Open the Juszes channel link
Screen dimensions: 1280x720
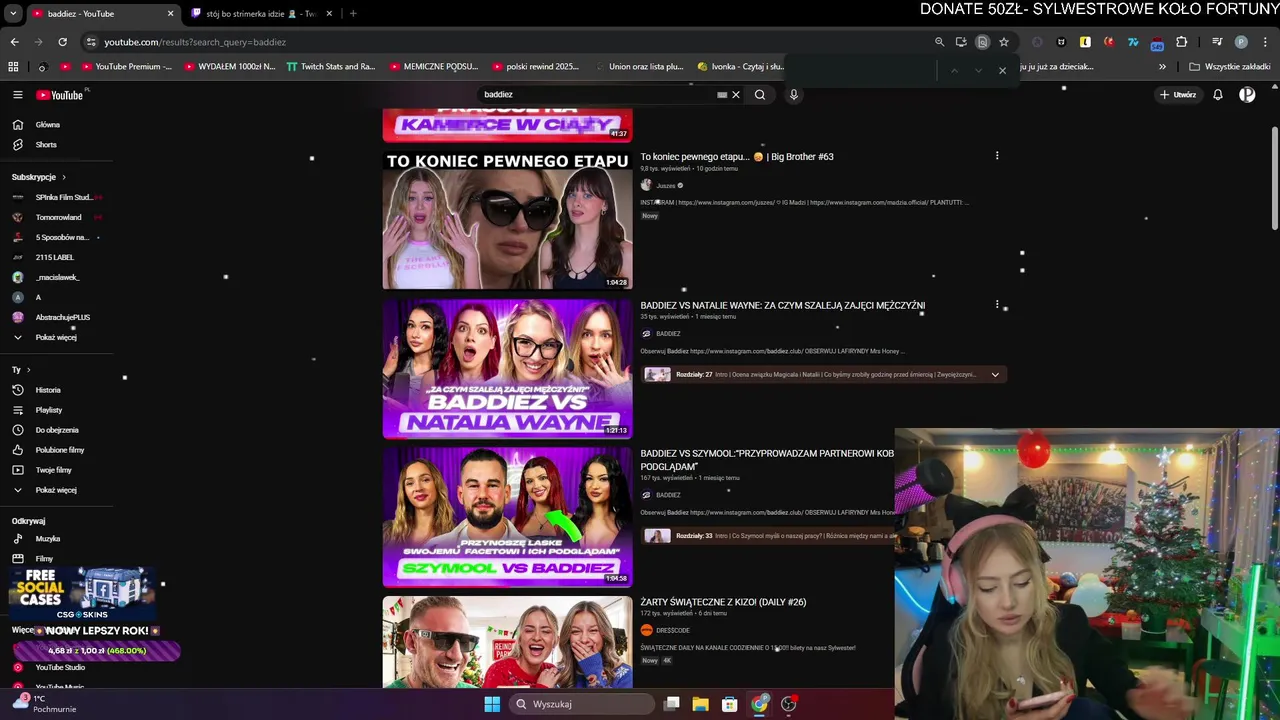(666, 185)
